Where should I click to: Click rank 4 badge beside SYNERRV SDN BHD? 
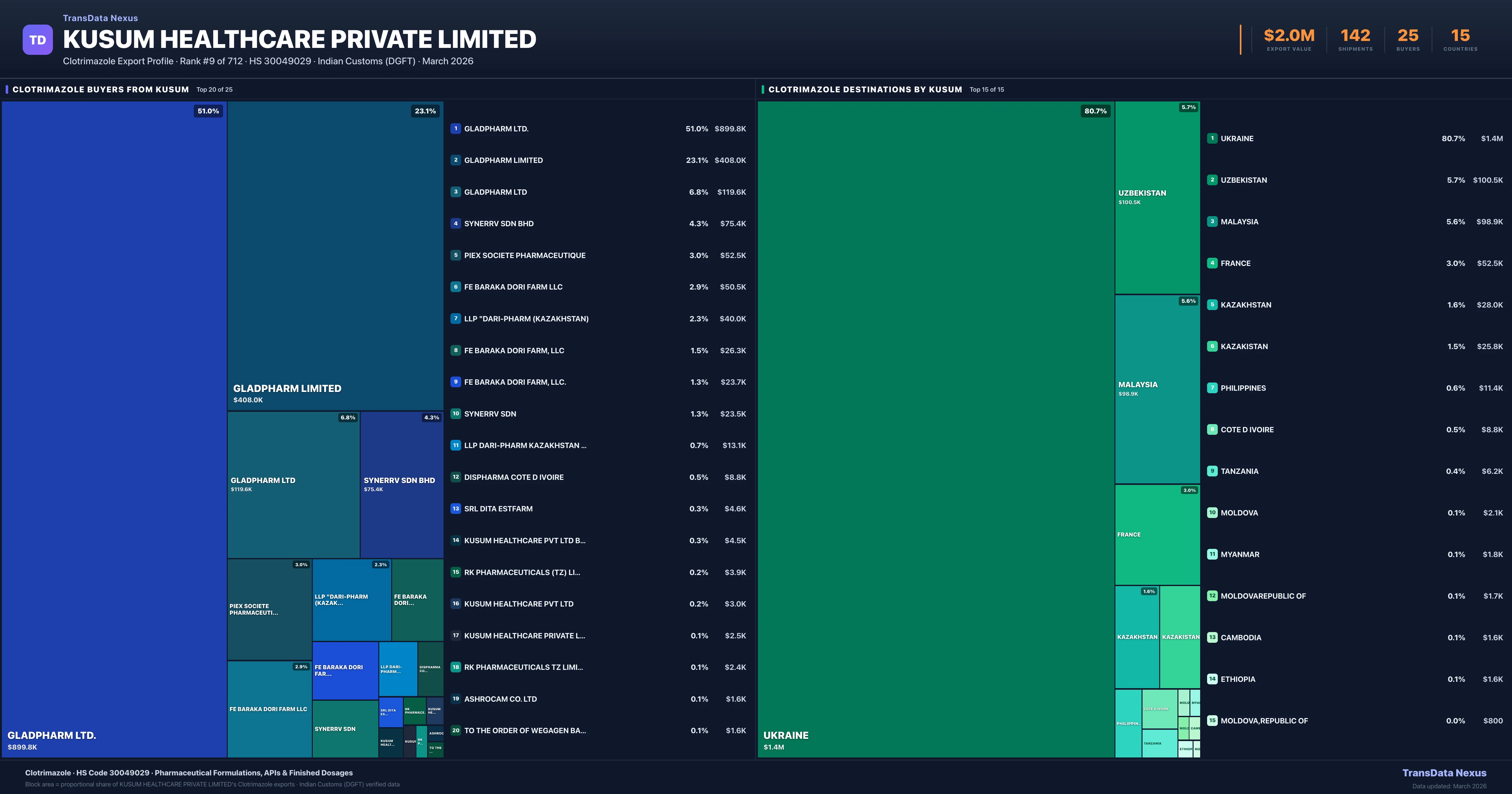coord(455,224)
